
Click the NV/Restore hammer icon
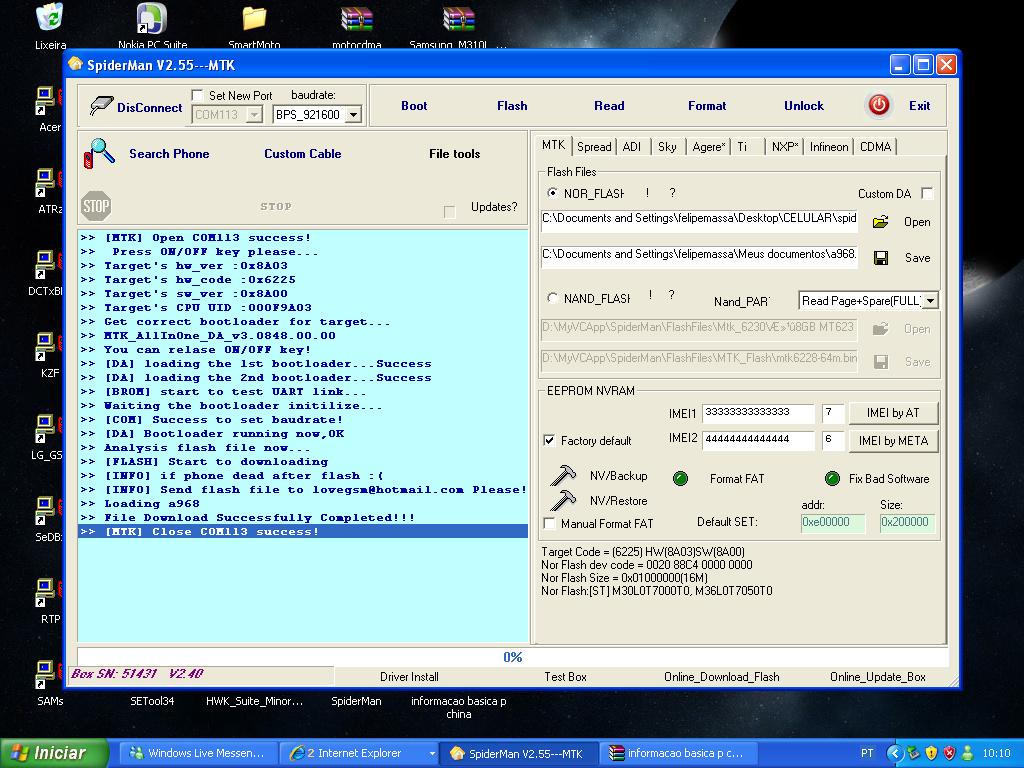point(562,500)
